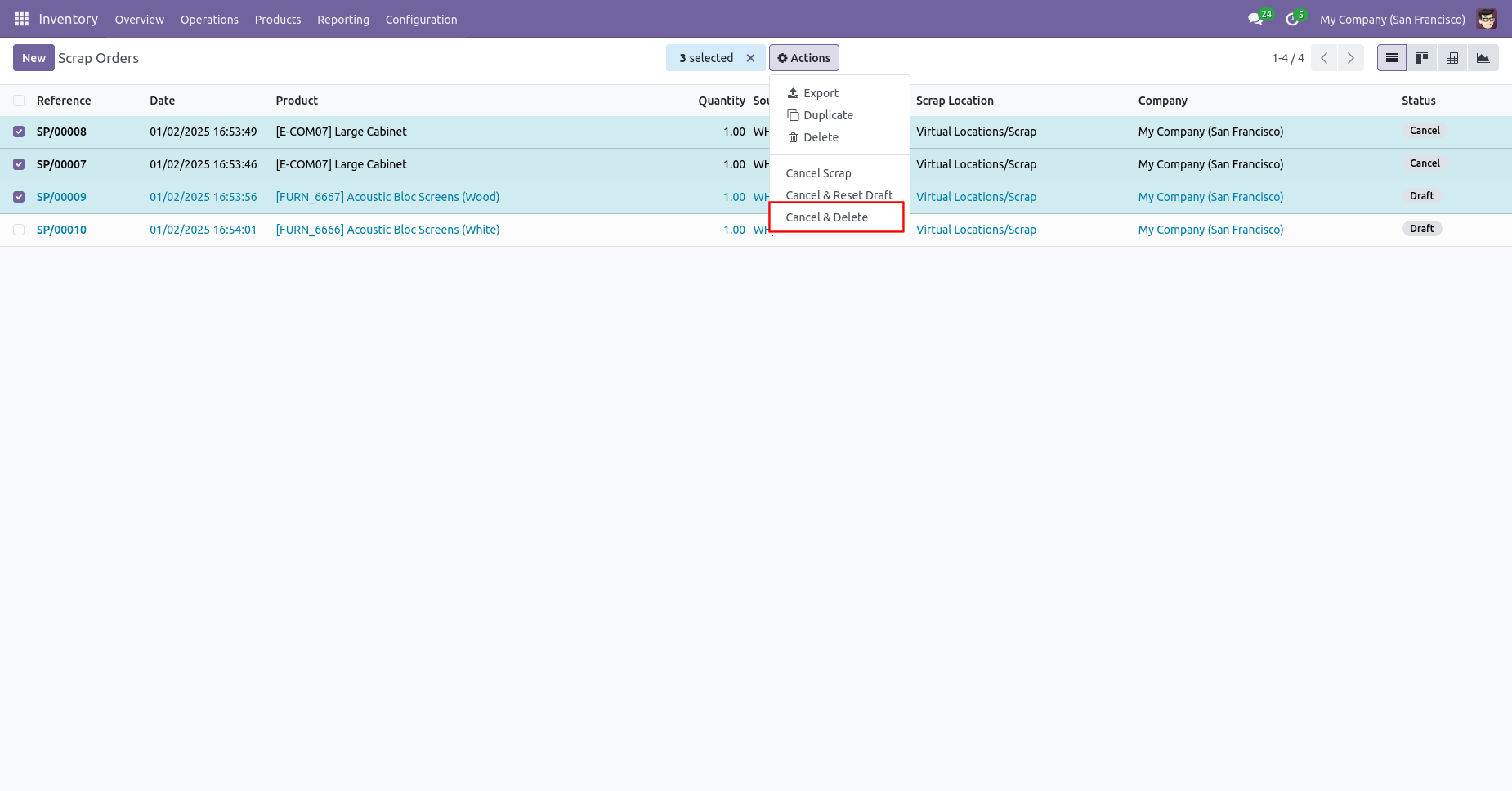Viewport: 1512px width, 791px height.
Task: Click the Cancel status of SP/00008
Action: 1425,131
